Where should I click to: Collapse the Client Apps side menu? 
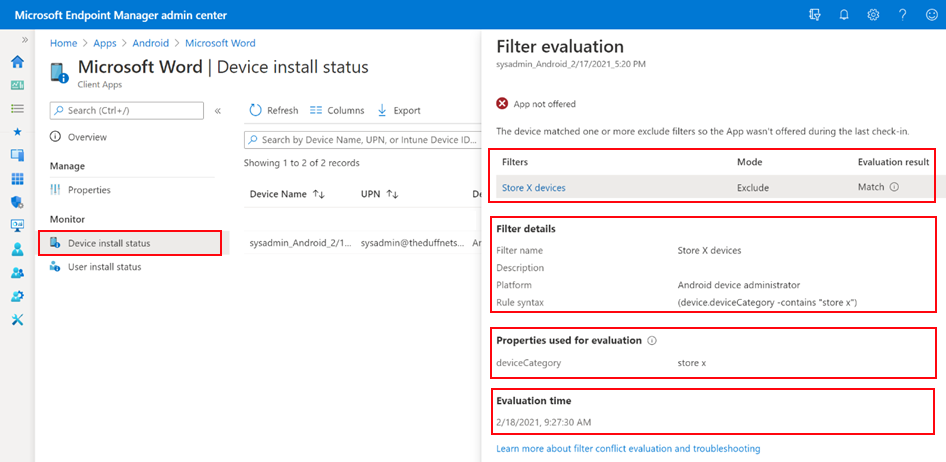pos(218,111)
